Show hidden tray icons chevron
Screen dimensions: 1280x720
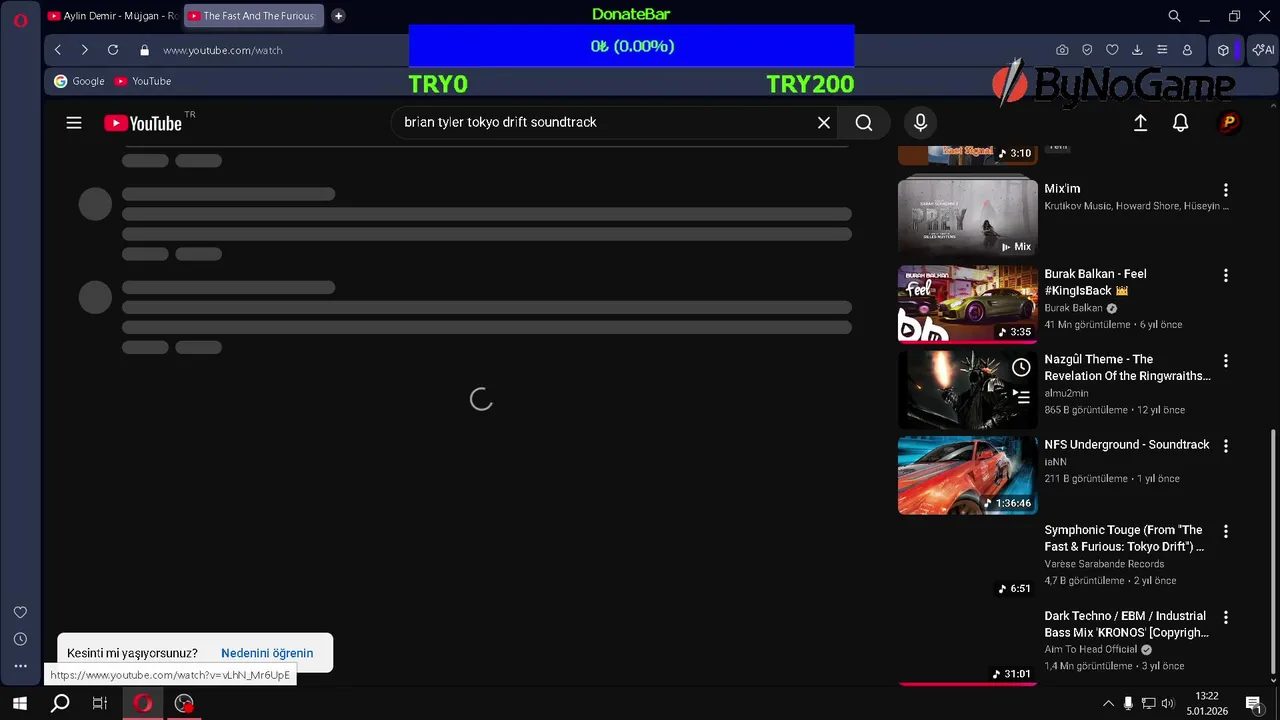1108,704
